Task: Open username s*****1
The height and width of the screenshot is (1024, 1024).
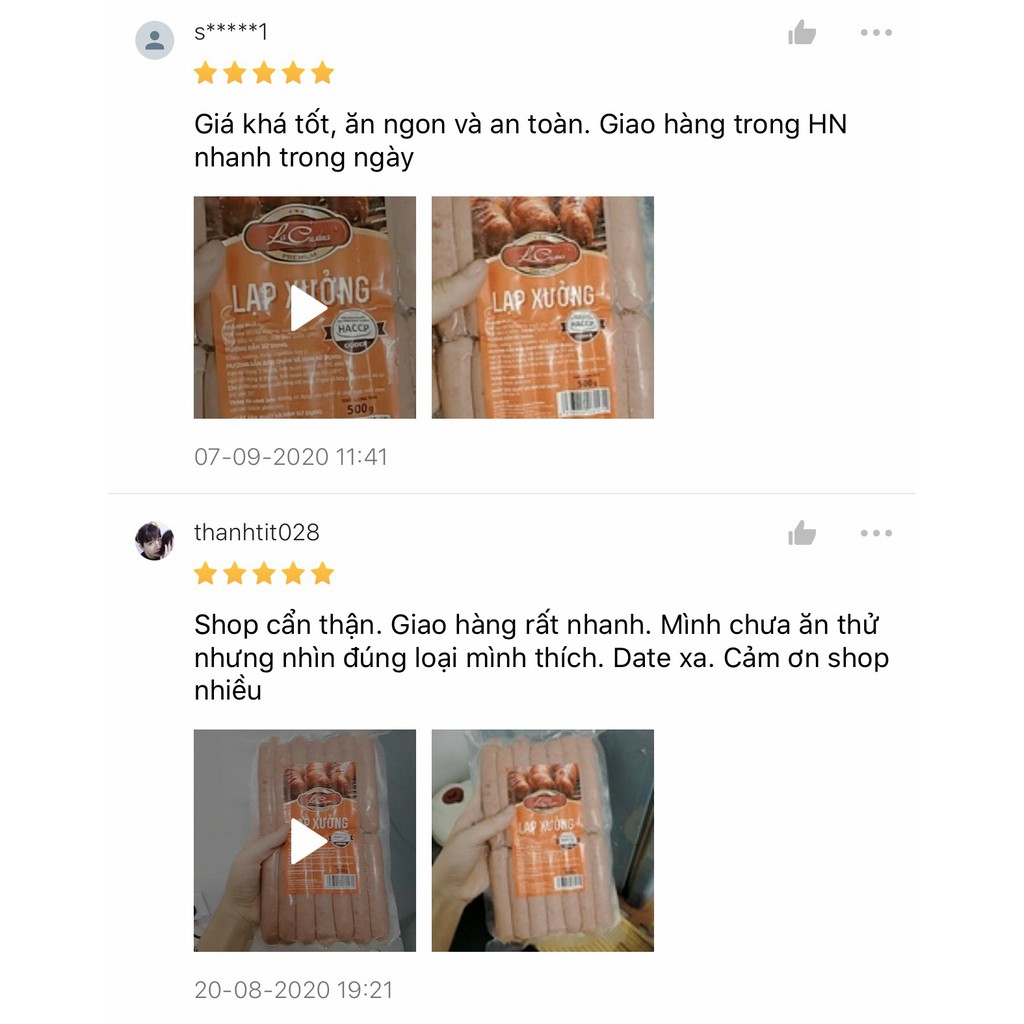Action: (231, 31)
